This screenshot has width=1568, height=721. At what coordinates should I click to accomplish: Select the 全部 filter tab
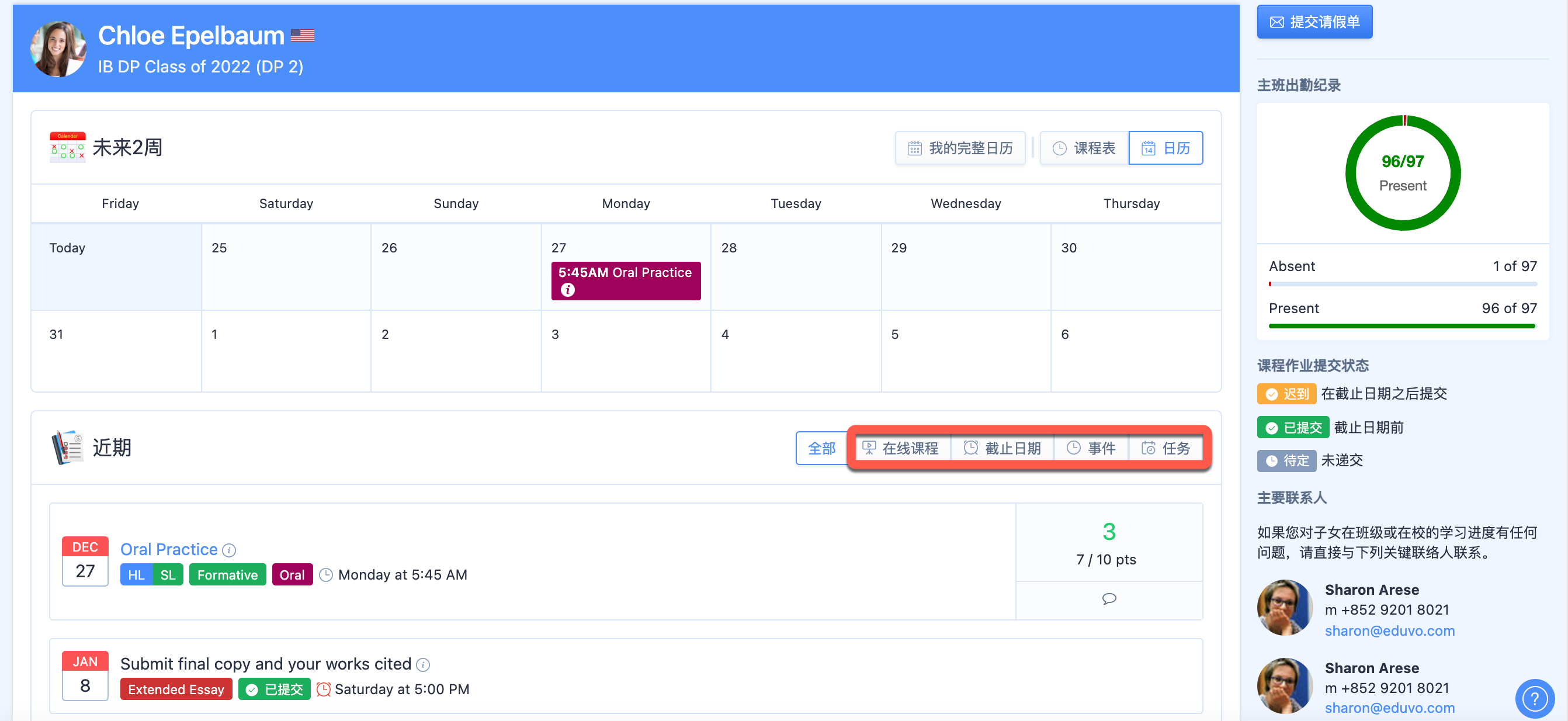click(822, 448)
